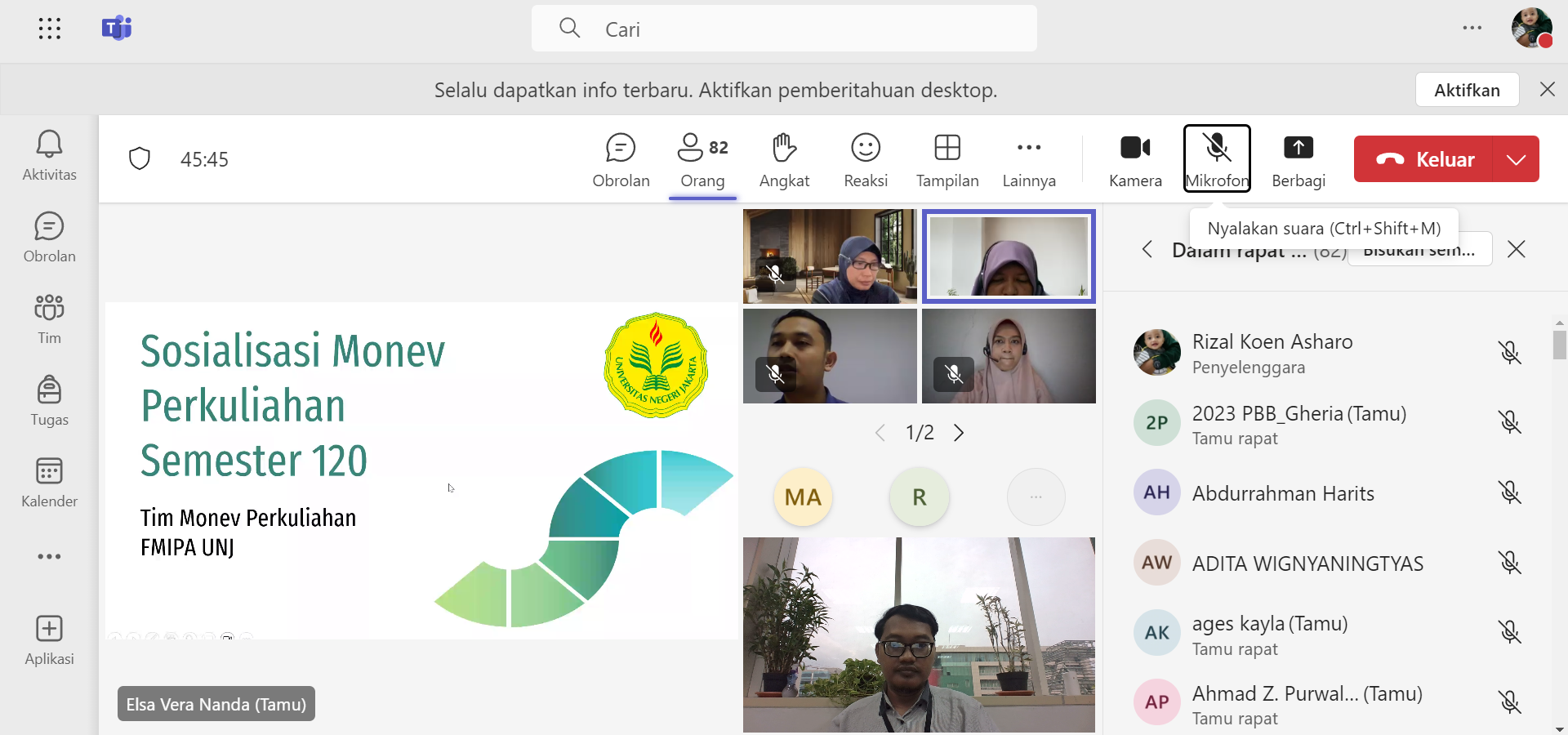Viewport: 1568px width, 735px height.
Task: Dismiss the desktop notification banner
Action: pos(1547,89)
